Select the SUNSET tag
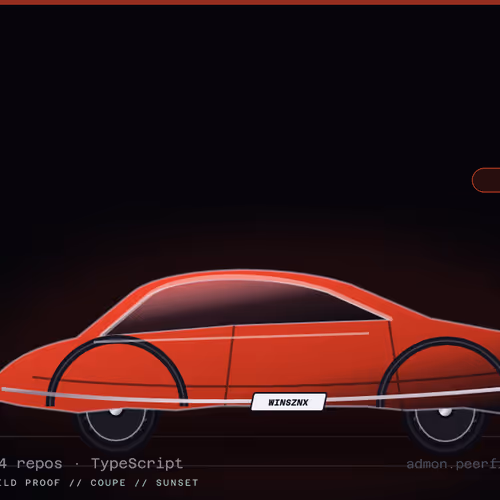 (177, 483)
